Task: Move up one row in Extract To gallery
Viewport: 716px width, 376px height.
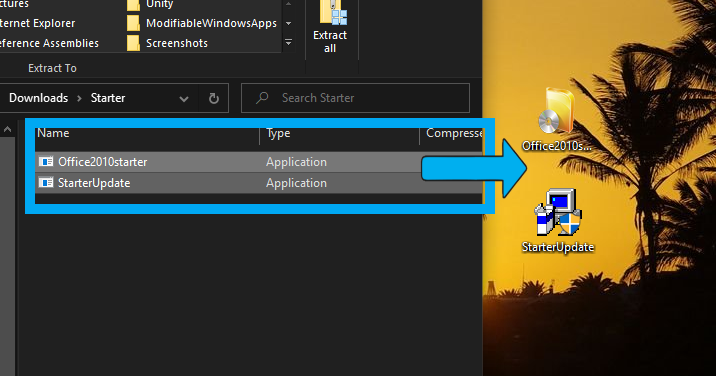Action: click(289, 4)
